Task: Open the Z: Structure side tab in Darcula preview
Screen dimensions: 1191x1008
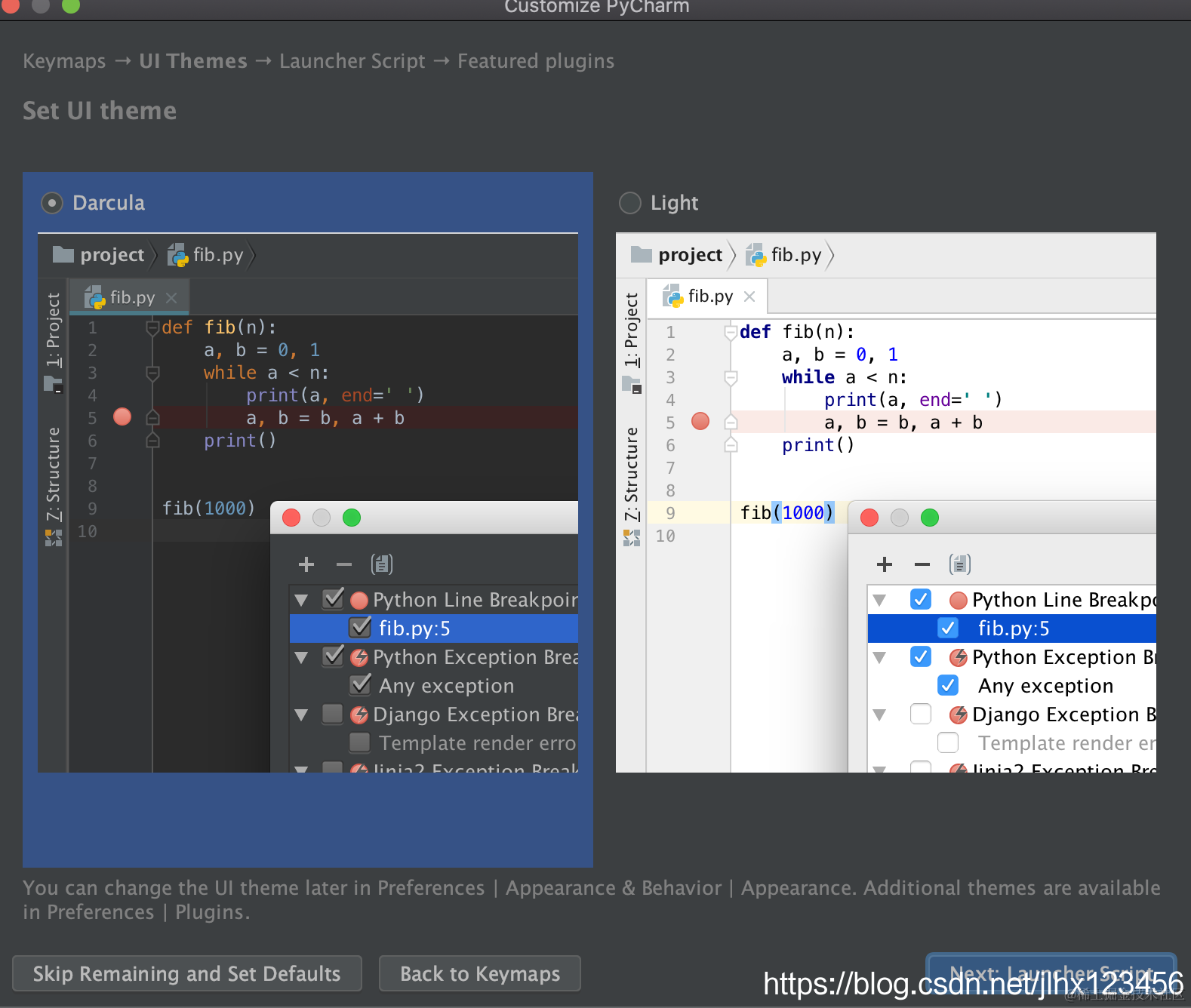Action: [53, 475]
